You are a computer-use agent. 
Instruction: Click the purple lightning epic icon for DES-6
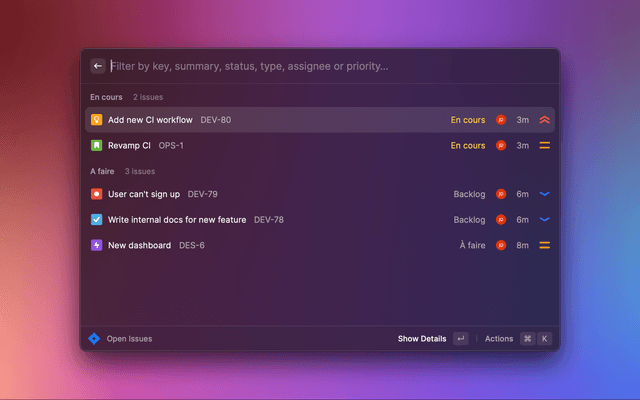[x=96, y=245]
